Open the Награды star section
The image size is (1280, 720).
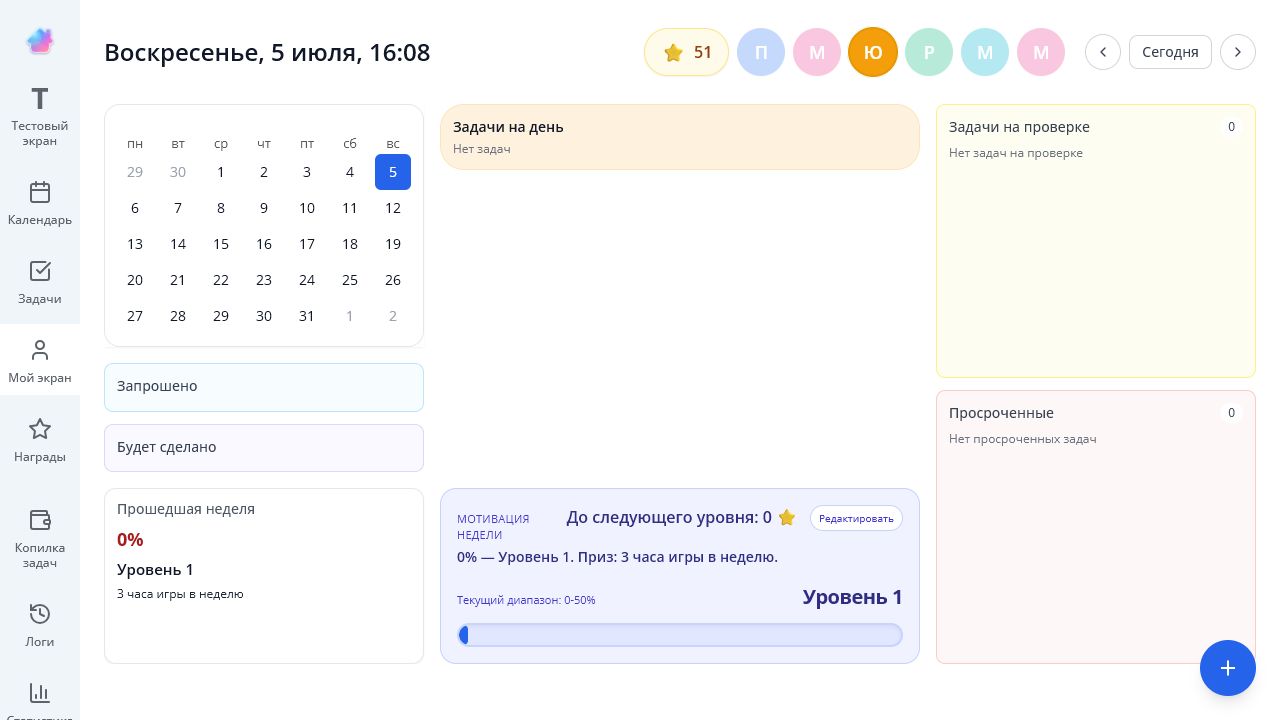click(x=40, y=441)
